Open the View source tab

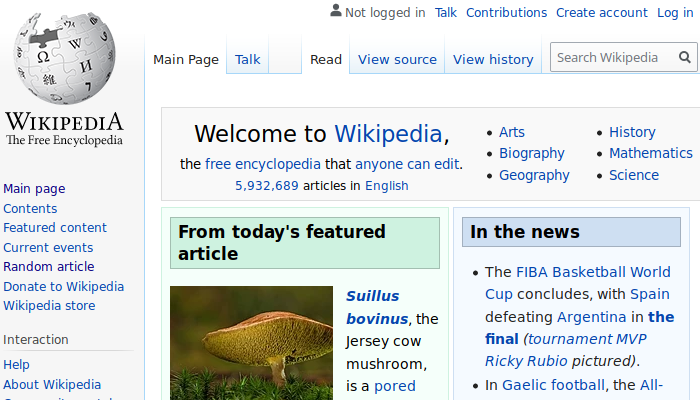tap(397, 59)
